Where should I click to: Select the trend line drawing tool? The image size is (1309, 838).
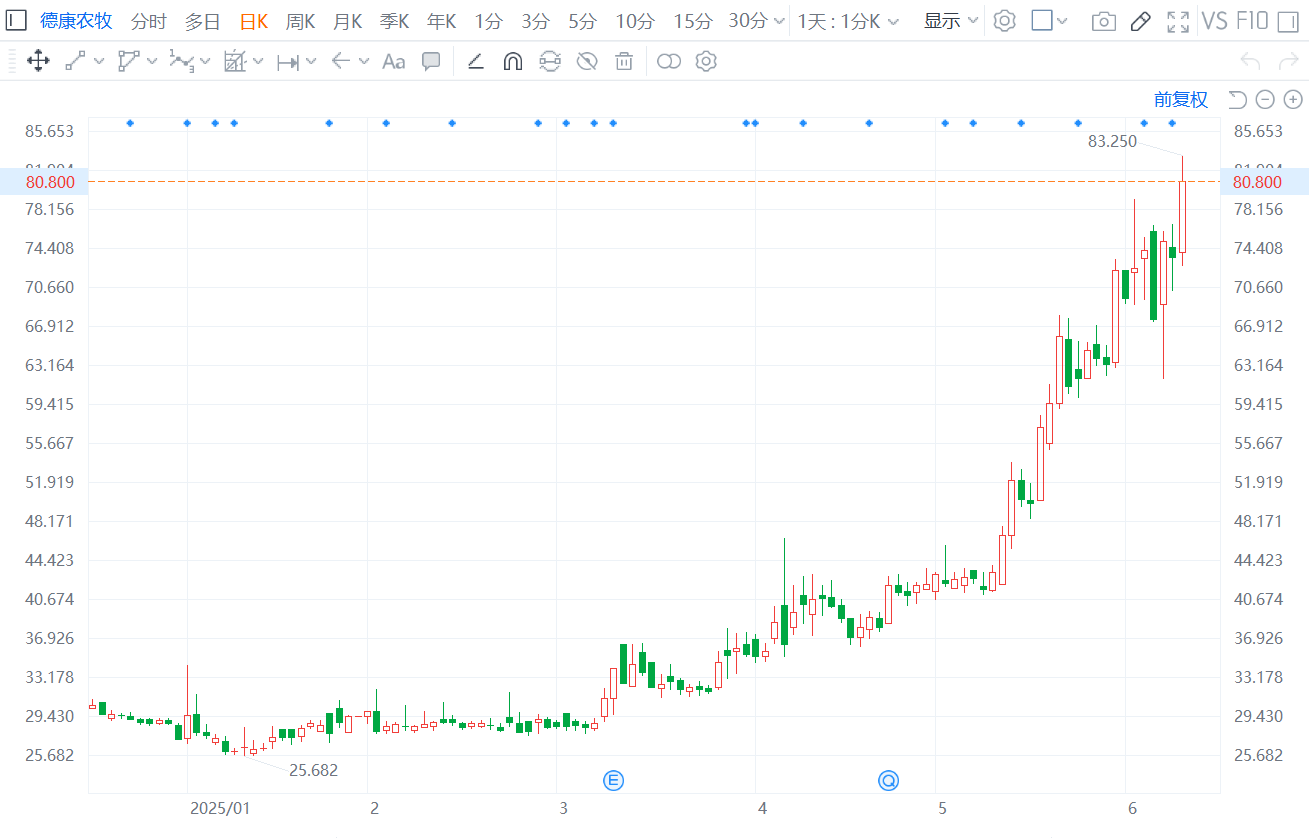coord(75,62)
